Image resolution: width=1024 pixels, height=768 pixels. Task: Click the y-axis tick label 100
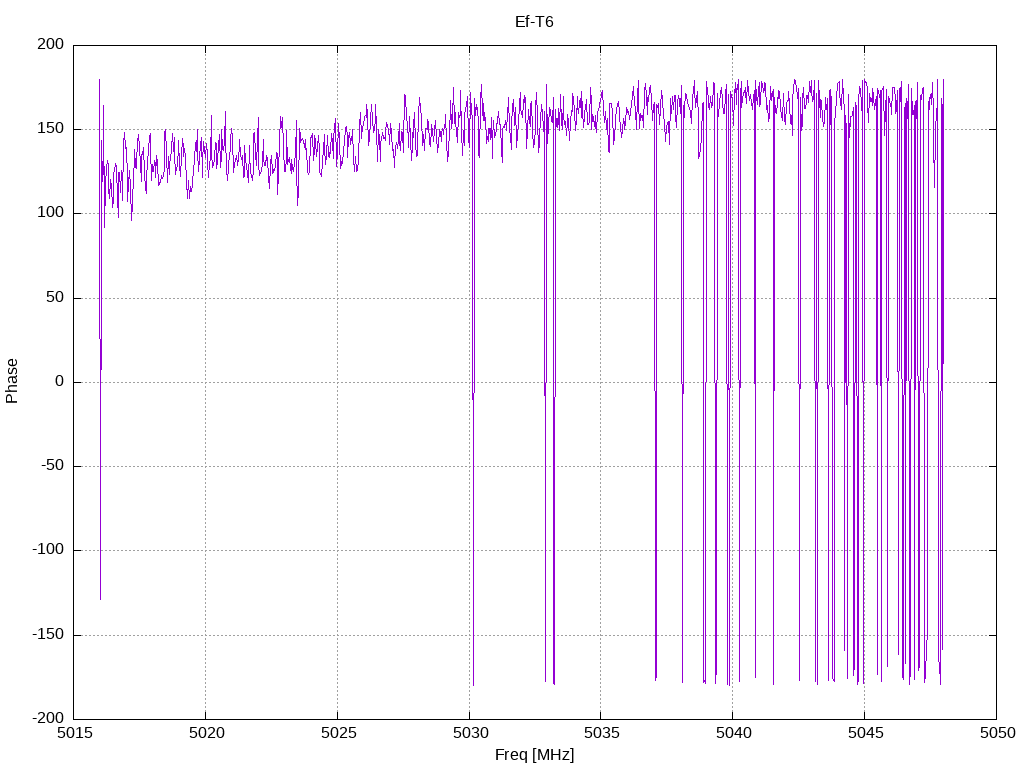[x=51, y=213]
